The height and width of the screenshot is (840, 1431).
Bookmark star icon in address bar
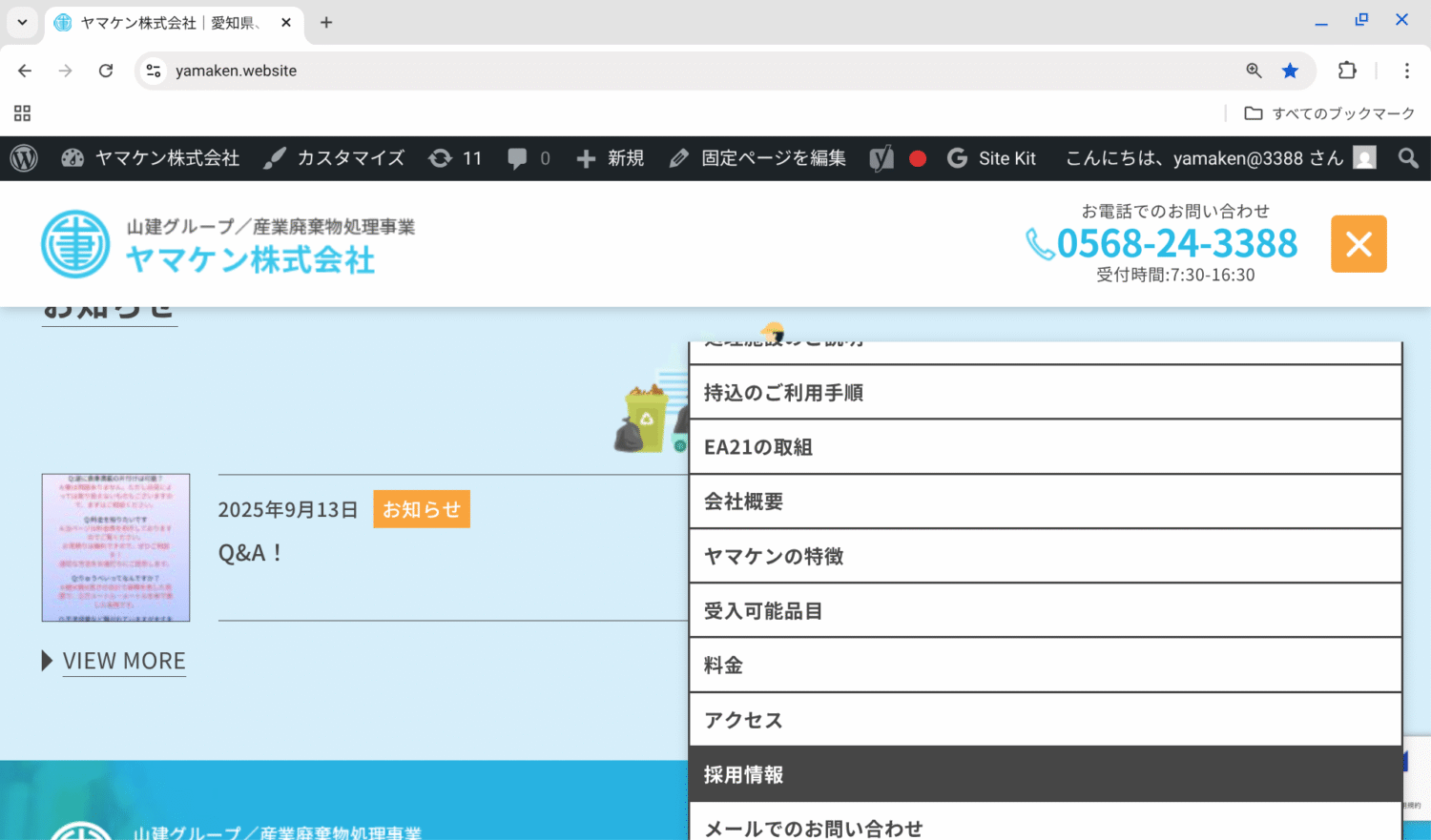1290,71
